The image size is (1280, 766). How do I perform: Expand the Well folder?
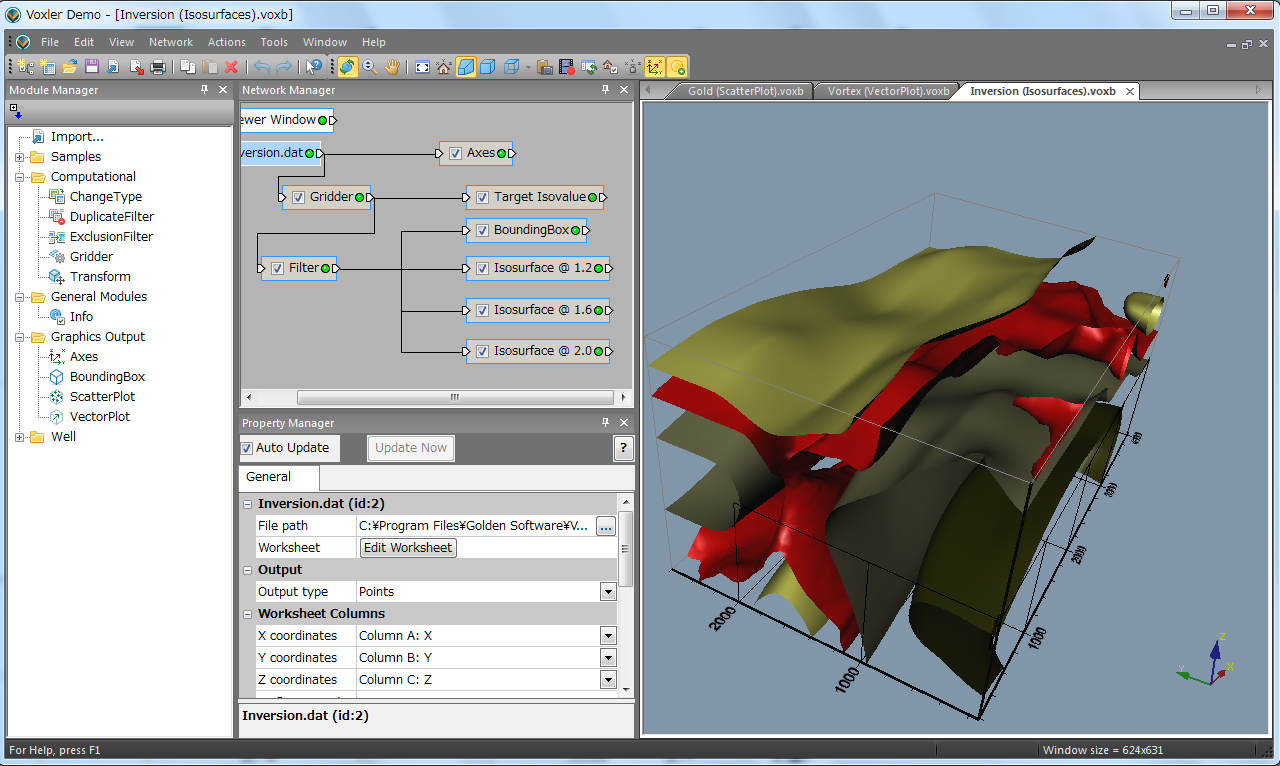(20, 437)
